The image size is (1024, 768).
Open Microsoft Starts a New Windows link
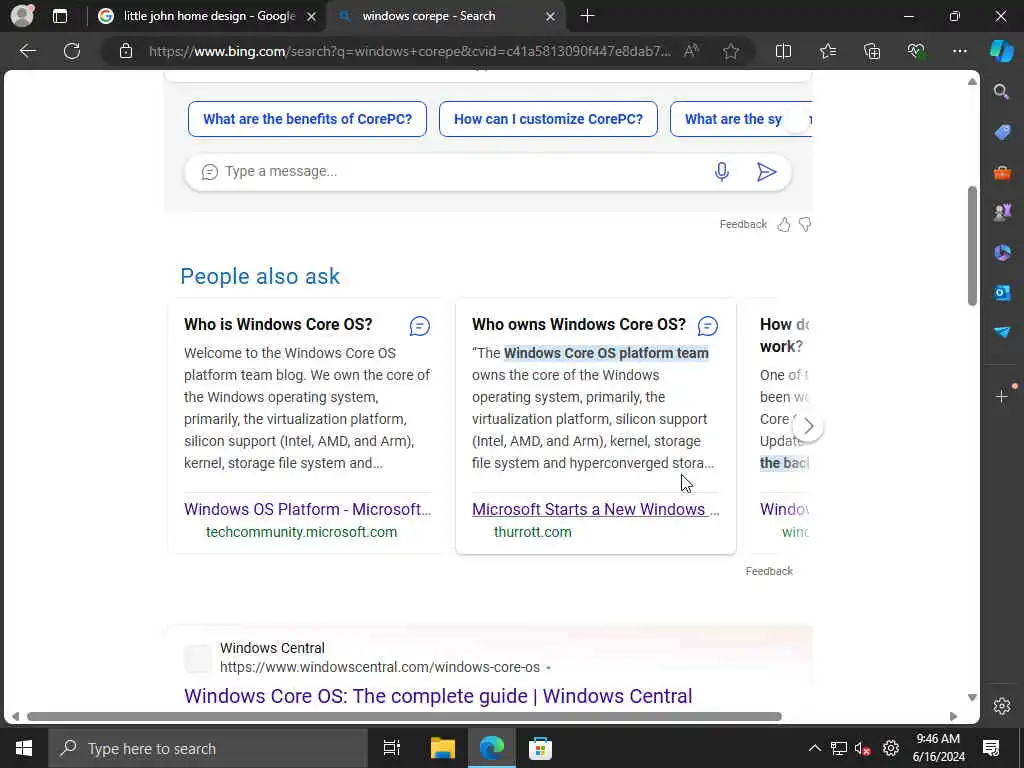point(596,509)
